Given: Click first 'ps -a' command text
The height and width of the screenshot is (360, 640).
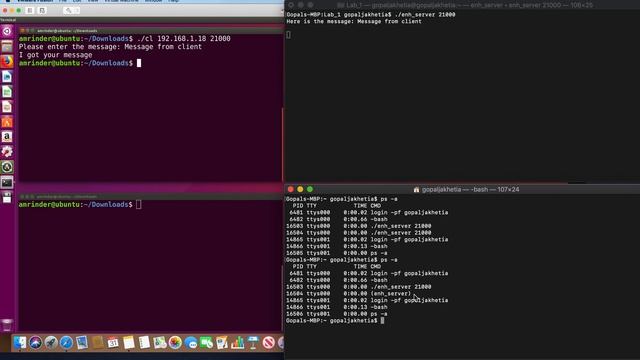Looking at the screenshot, I should coord(389,199).
